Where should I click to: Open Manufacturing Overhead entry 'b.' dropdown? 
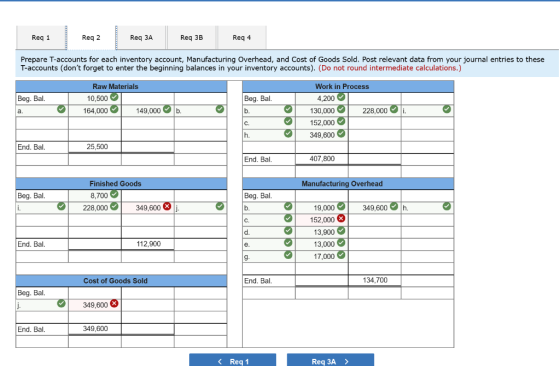tap(269, 207)
